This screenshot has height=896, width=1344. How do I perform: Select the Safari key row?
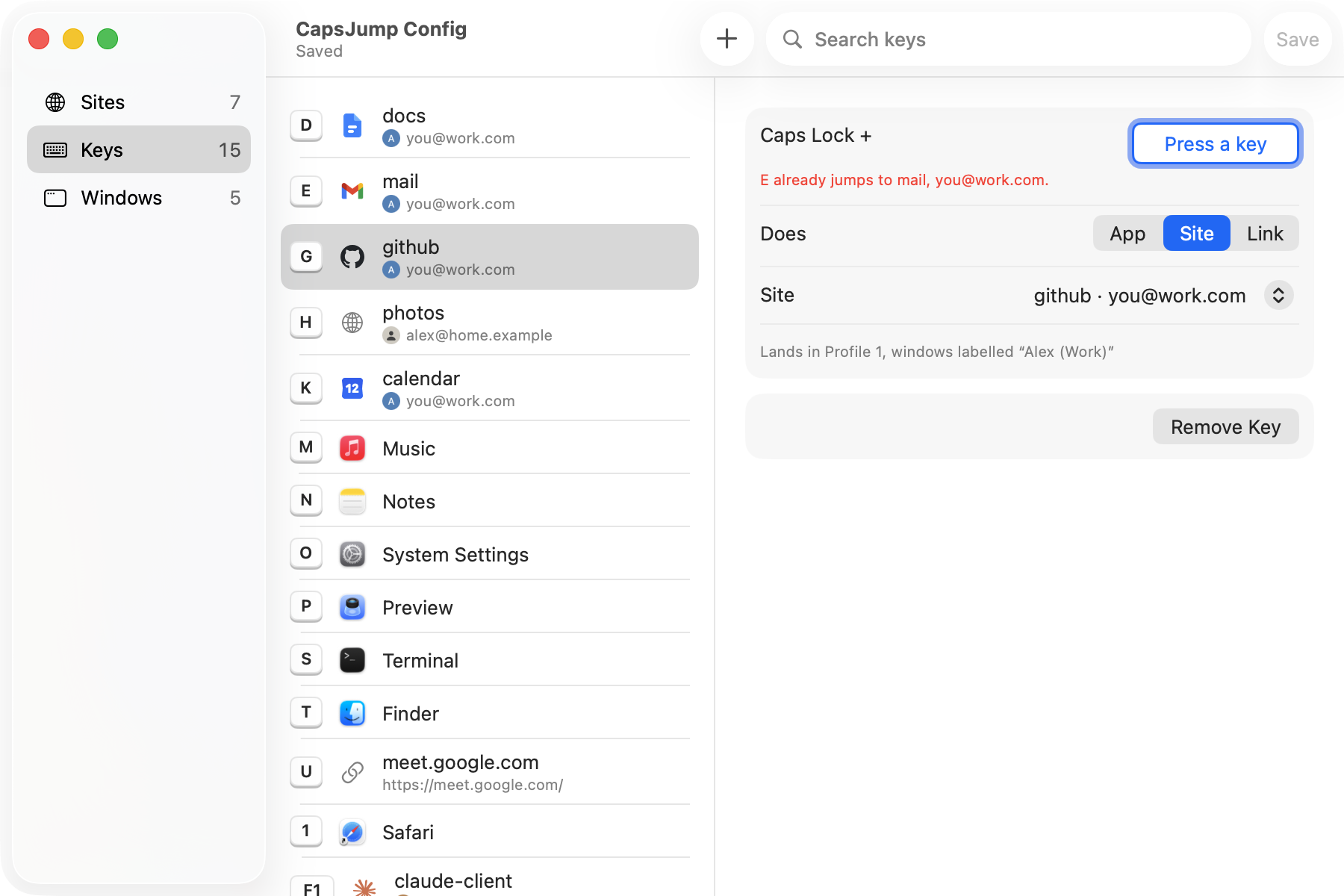pyautogui.click(x=490, y=832)
